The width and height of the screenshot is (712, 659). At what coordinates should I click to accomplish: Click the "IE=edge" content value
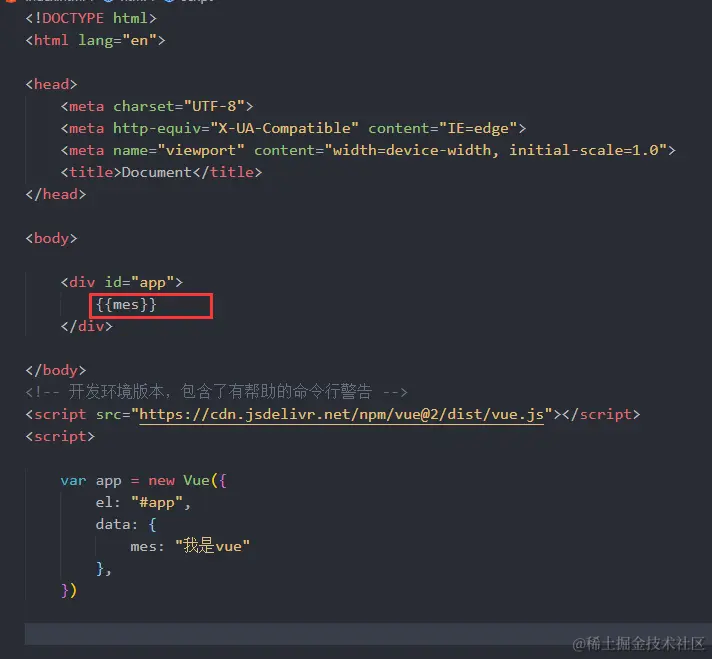tap(478, 129)
